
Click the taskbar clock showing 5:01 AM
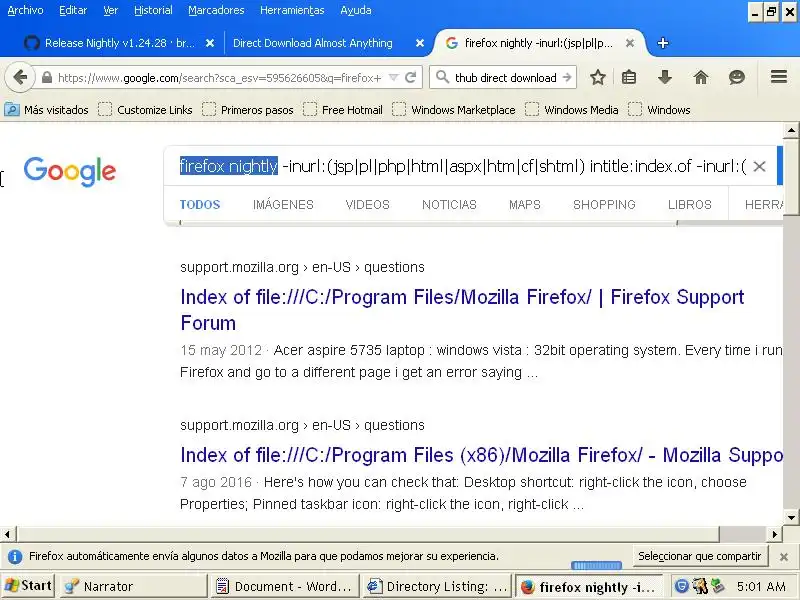(x=761, y=586)
